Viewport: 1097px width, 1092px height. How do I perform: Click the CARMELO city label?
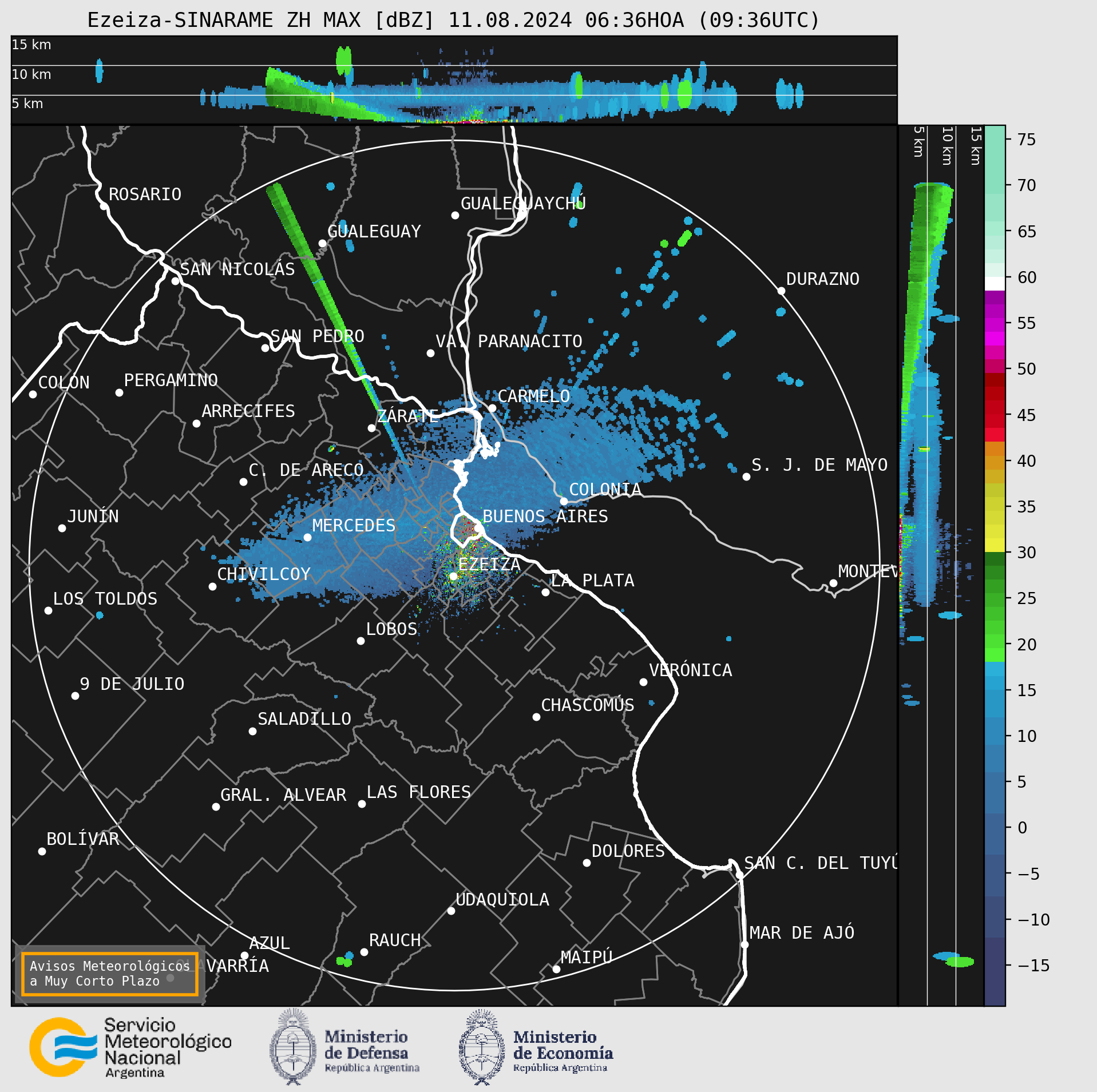point(533,396)
